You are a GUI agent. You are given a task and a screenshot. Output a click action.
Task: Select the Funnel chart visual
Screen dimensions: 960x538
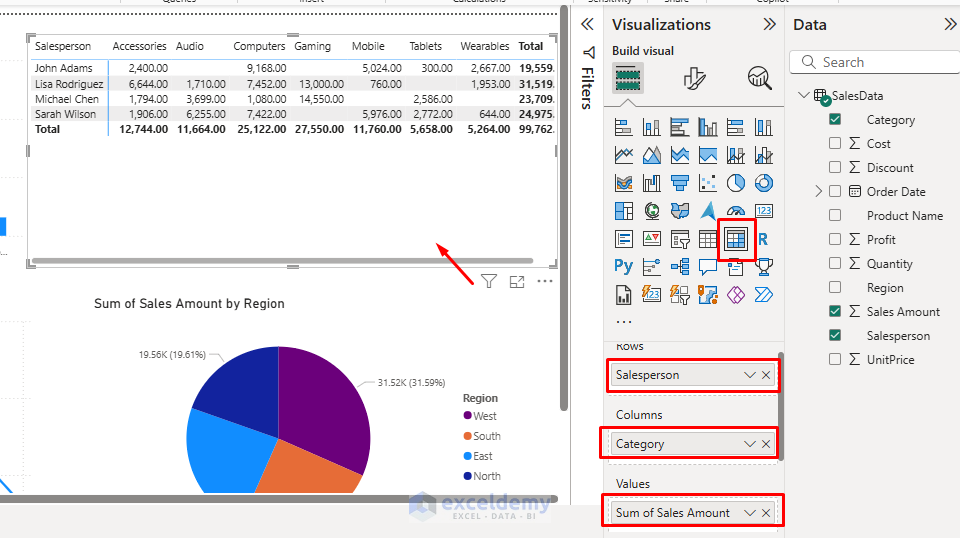[x=680, y=183]
